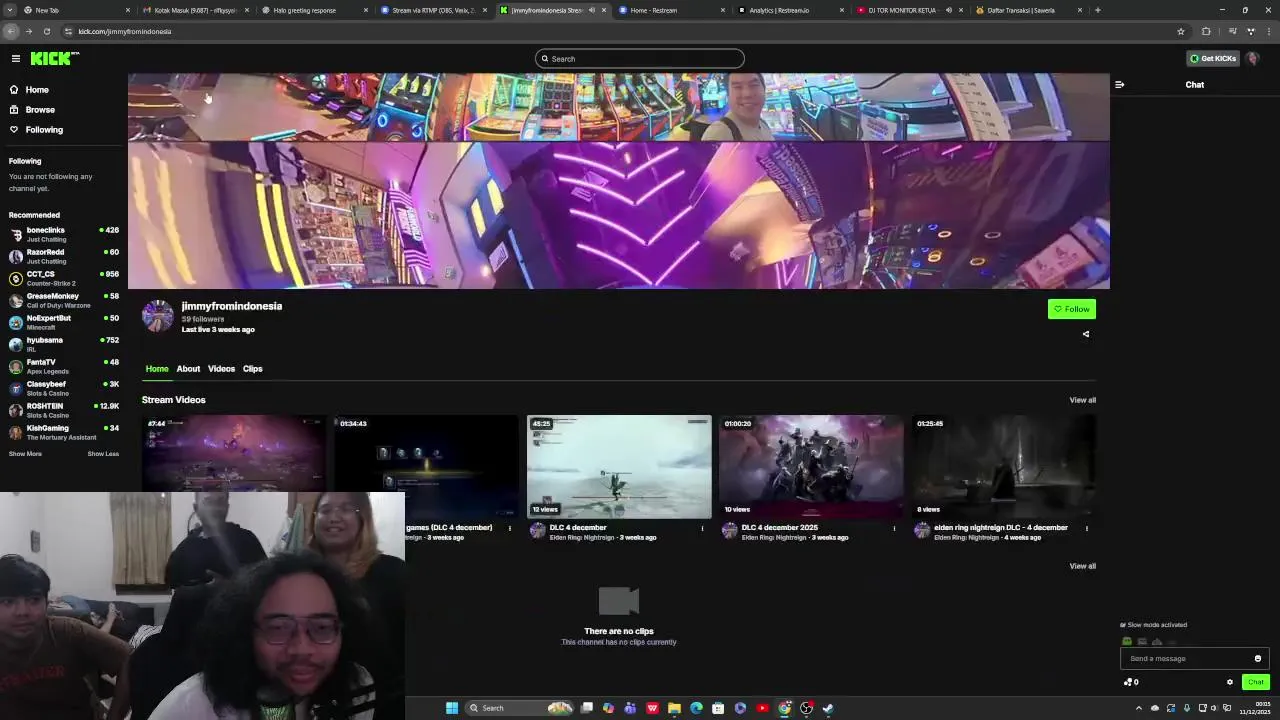
Task: Open recommended channel CCT_CS
Action: pos(63,279)
